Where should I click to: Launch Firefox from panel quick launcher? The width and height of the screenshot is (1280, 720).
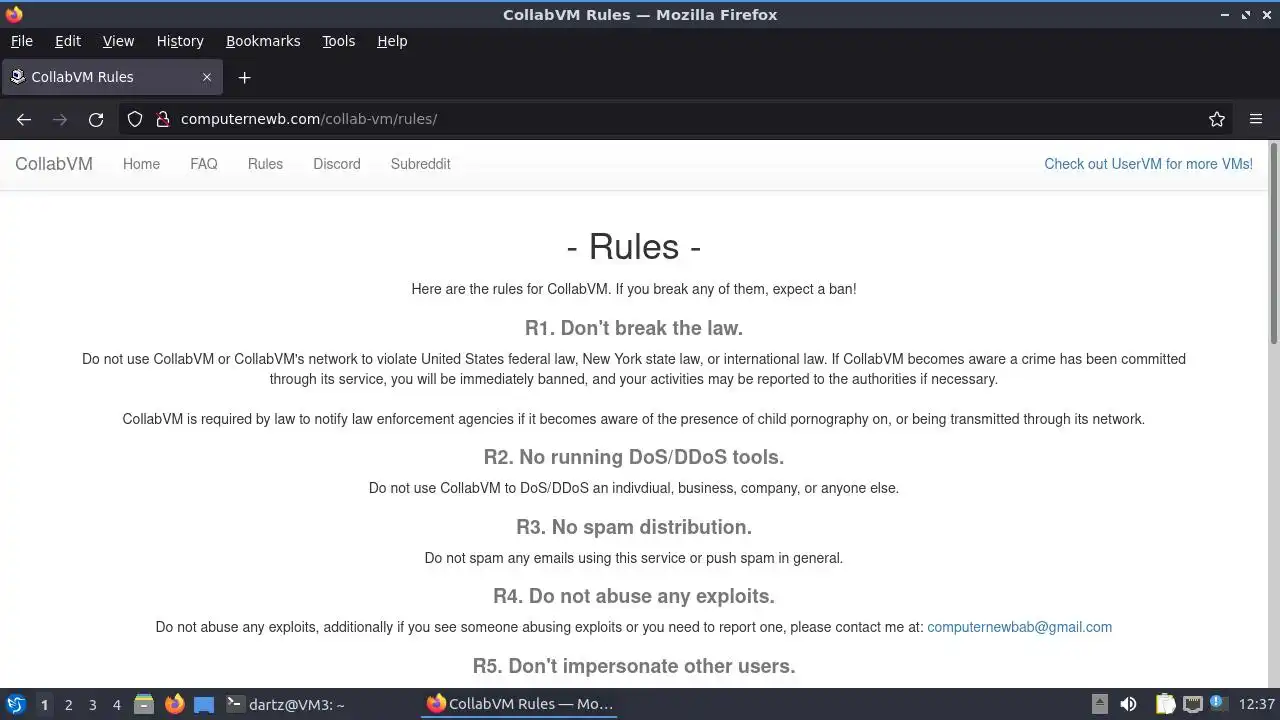(x=174, y=704)
